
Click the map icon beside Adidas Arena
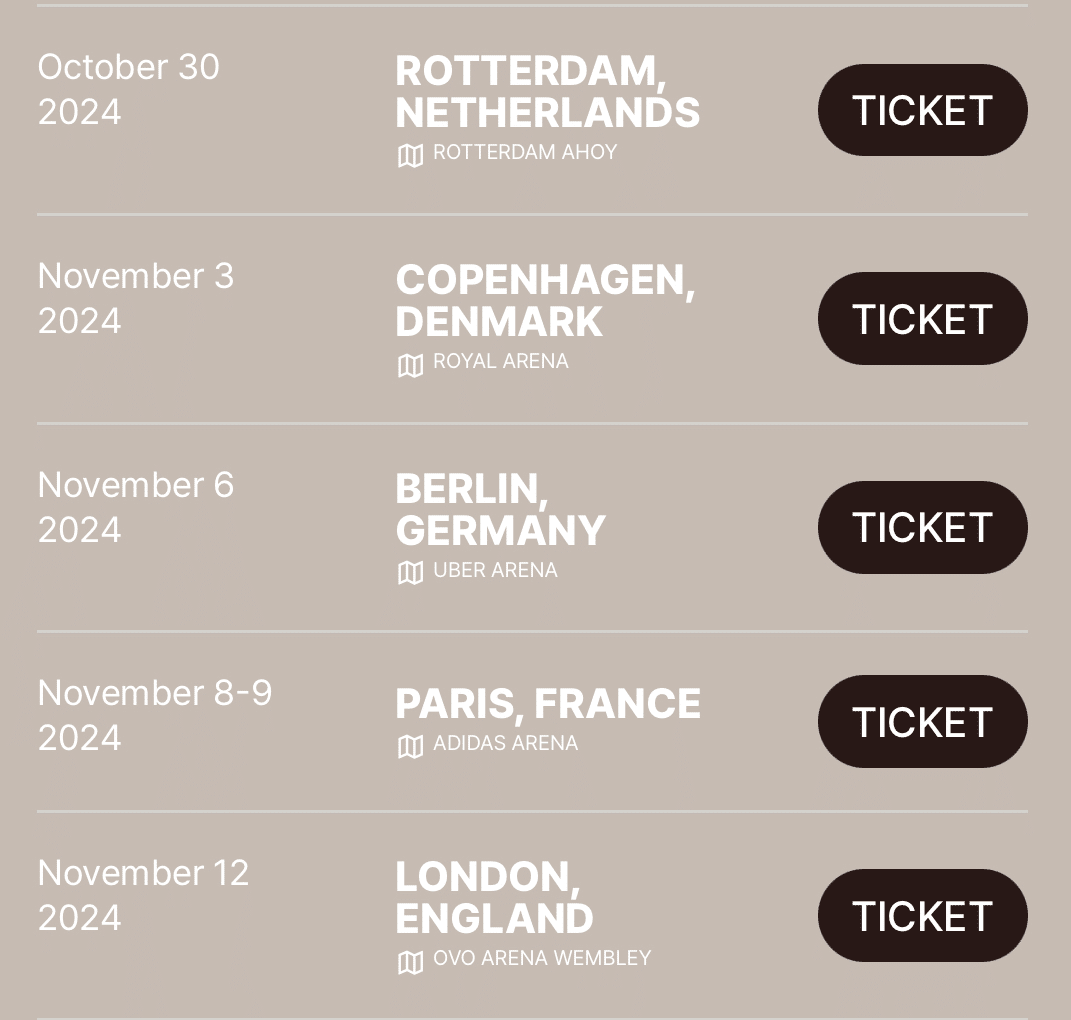(411, 747)
